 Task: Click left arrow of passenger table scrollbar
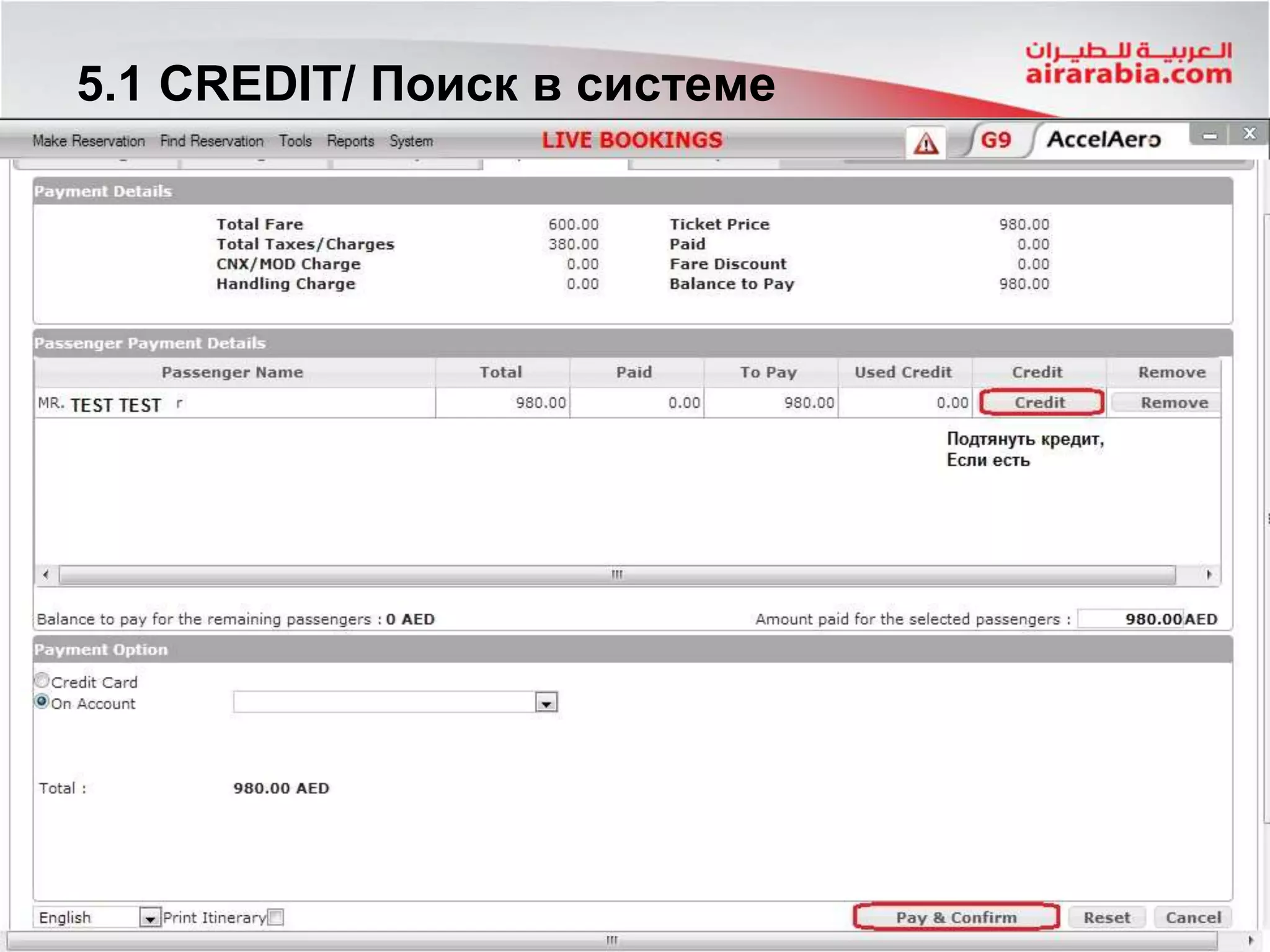click(46, 575)
